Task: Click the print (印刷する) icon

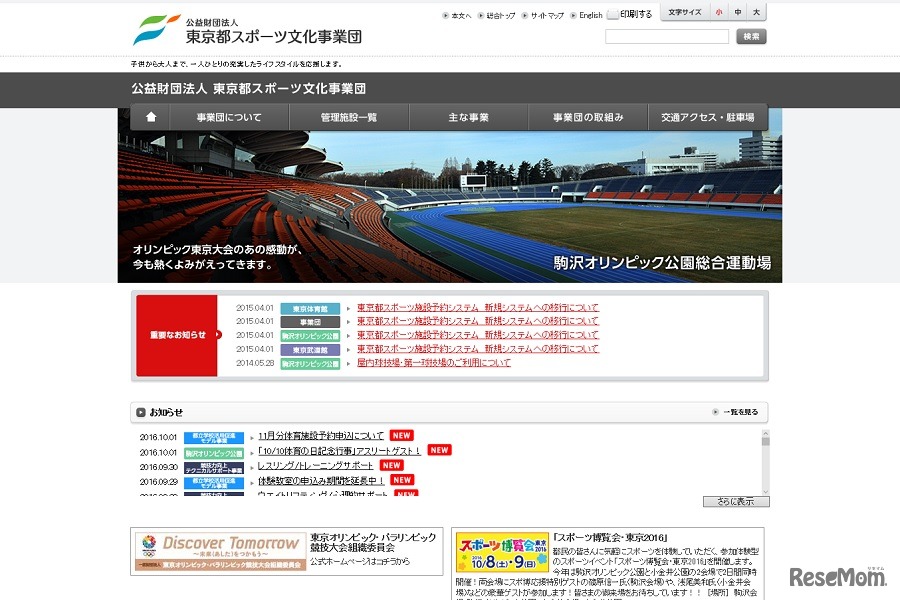Action: 615,13
